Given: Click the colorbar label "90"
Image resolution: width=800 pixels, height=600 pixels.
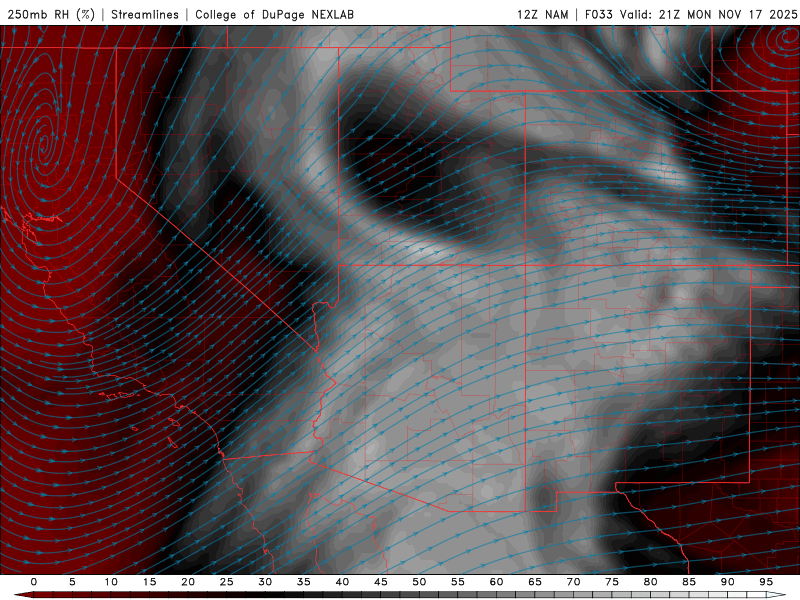Looking at the screenshot, I should click(727, 582).
